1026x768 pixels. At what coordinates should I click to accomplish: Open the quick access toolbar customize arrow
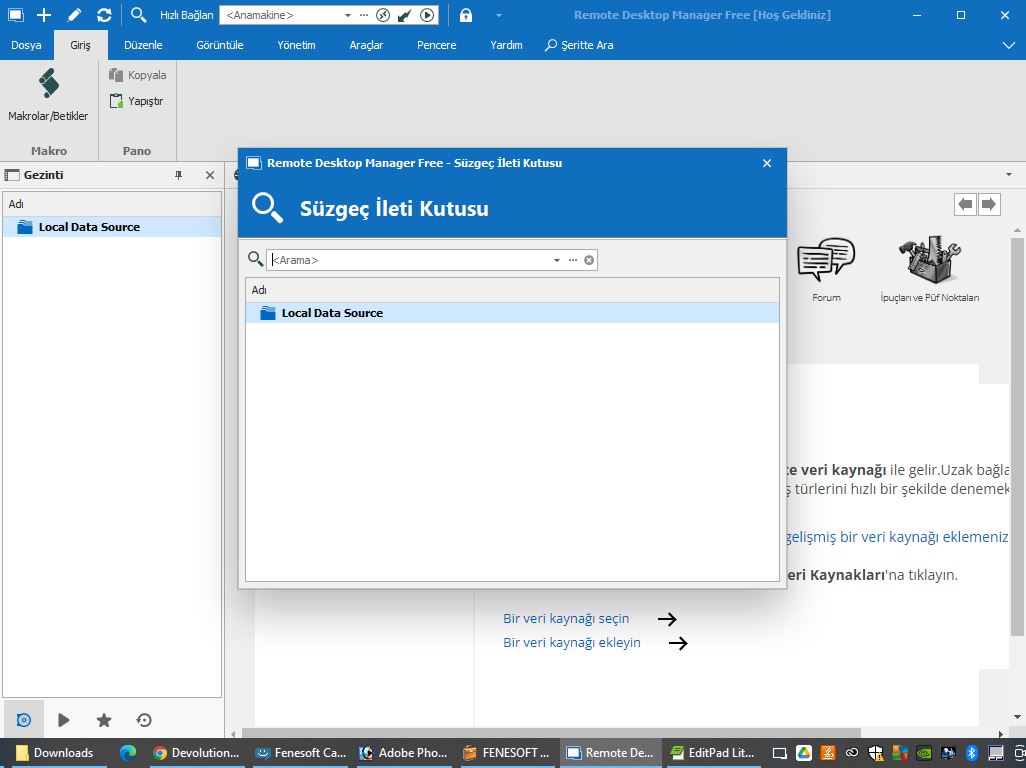[x=499, y=15]
